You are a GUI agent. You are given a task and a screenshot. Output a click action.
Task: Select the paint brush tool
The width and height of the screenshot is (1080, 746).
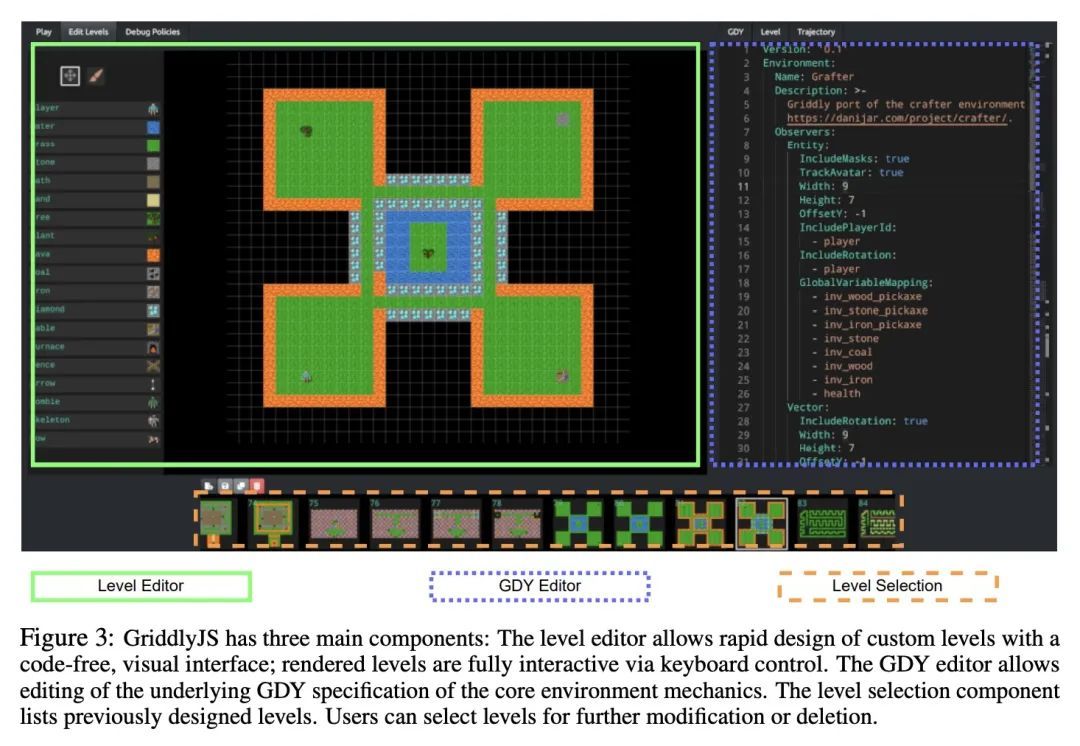coord(97,76)
